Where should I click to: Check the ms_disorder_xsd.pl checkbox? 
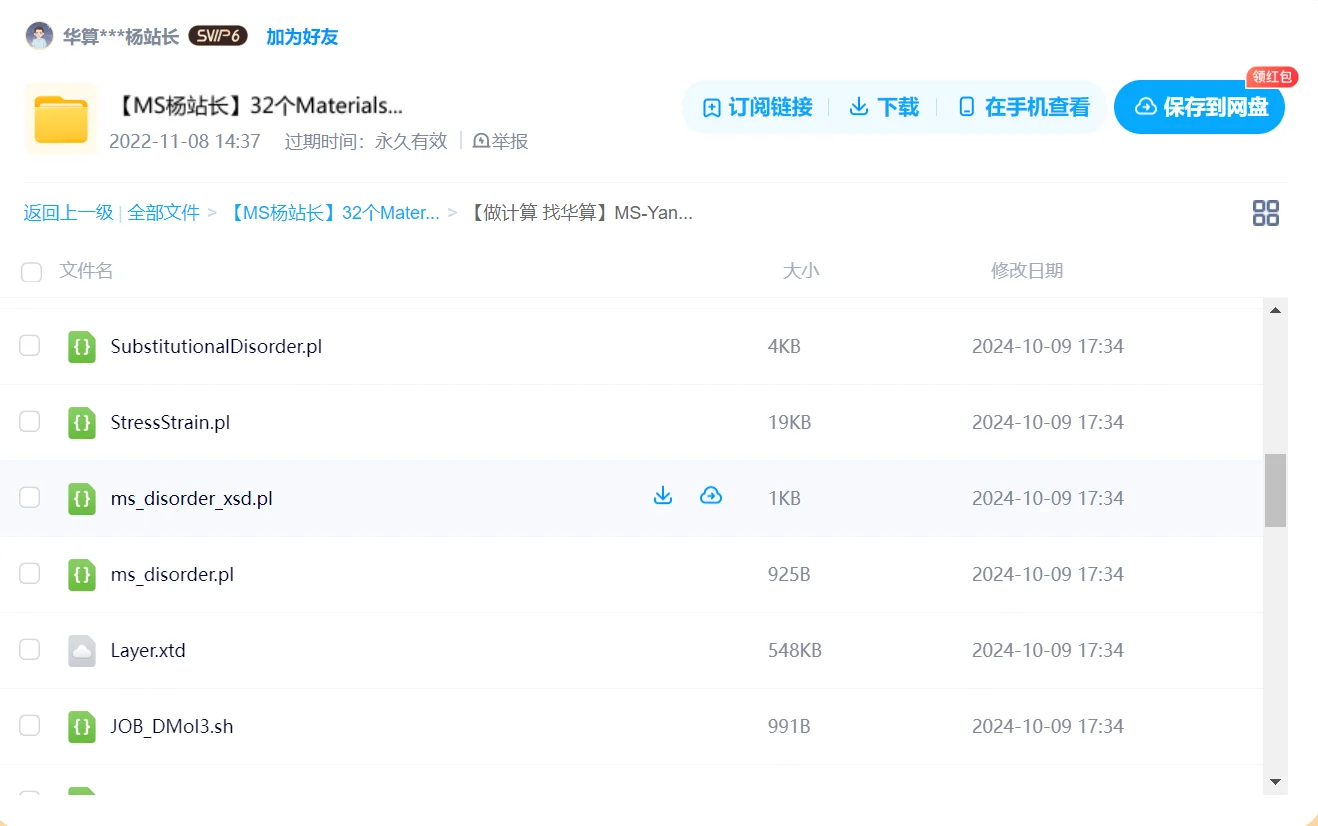click(x=30, y=498)
